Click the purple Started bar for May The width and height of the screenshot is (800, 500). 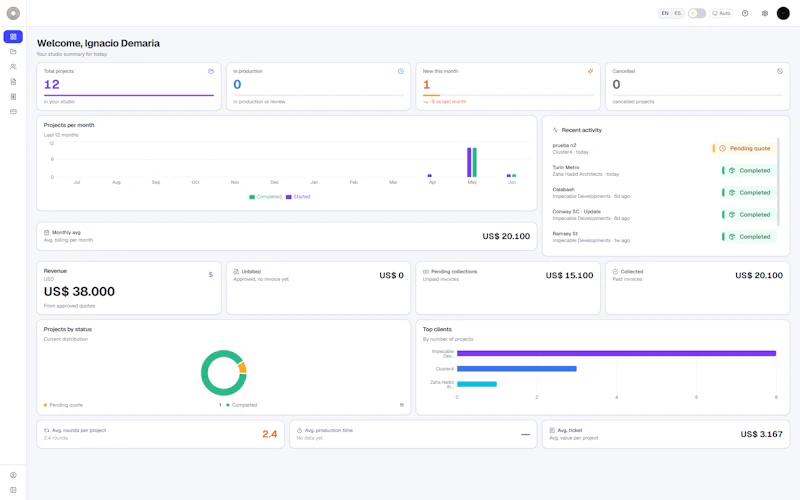[x=469, y=162]
